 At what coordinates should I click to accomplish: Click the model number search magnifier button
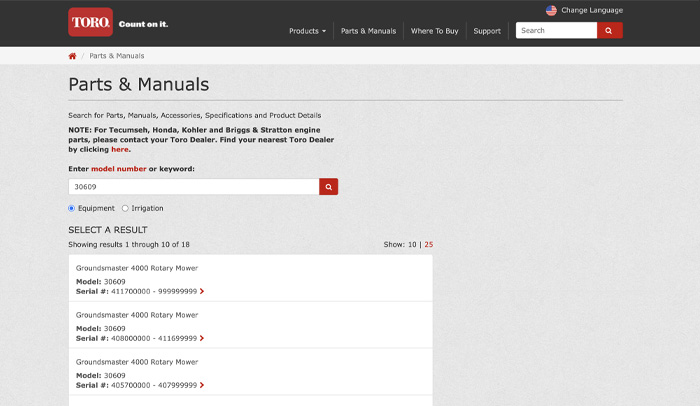point(329,187)
